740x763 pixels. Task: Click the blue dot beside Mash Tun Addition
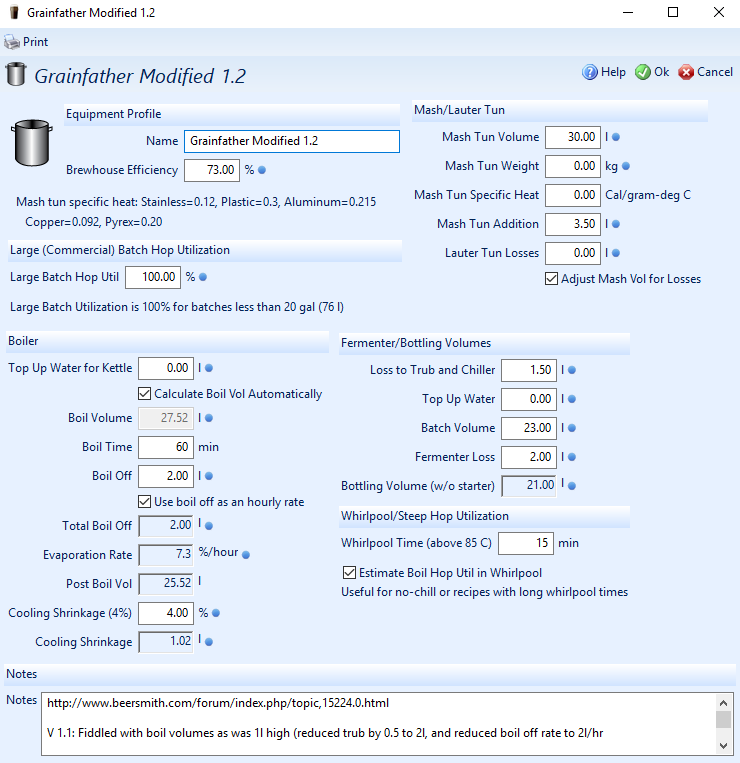tap(616, 224)
